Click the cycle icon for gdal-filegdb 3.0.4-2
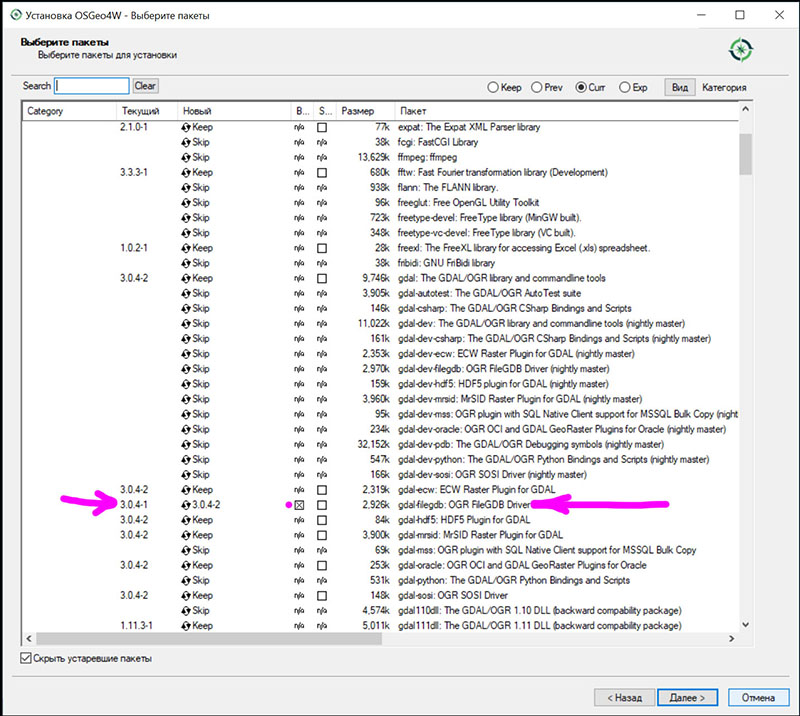Image resolution: width=800 pixels, height=716 pixels. [x=186, y=505]
